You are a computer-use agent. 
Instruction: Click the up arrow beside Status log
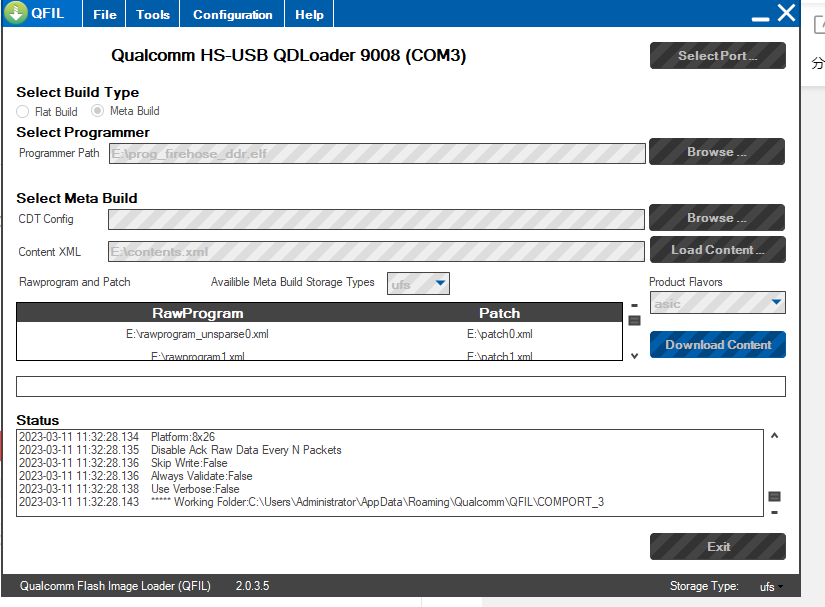[774, 436]
